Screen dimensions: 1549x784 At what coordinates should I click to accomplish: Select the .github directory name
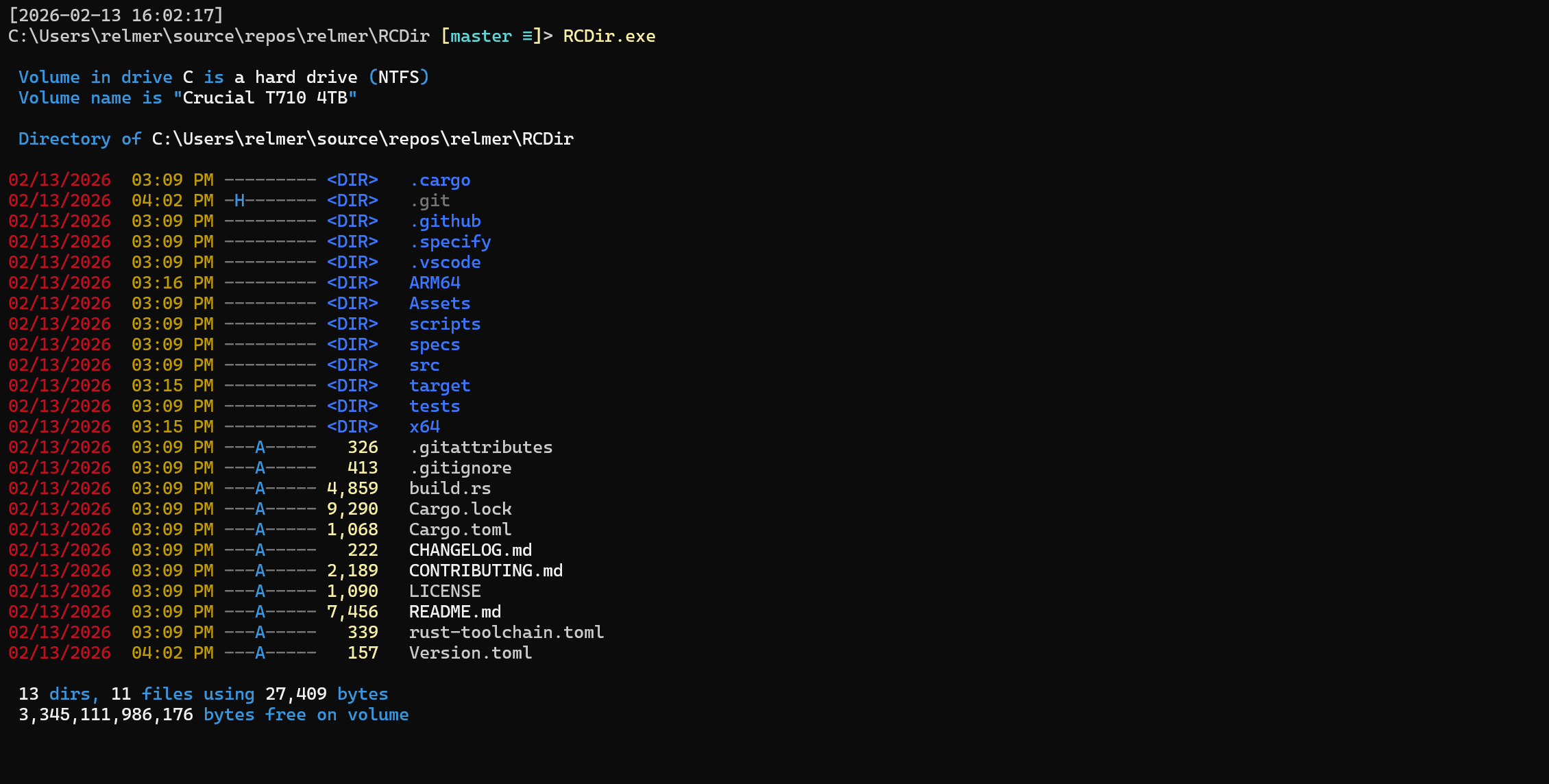click(445, 221)
